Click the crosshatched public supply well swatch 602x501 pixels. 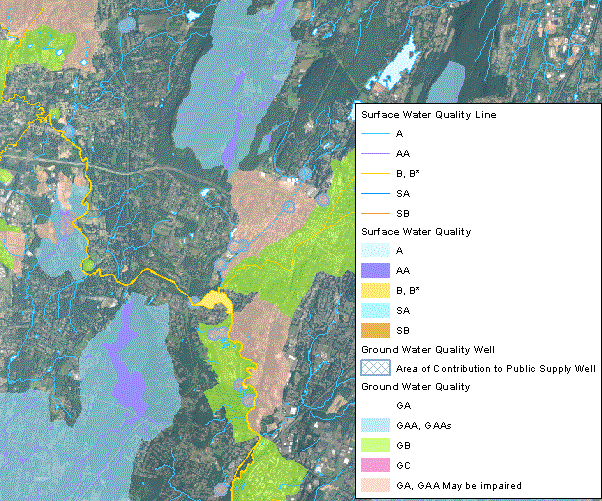(x=375, y=367)
